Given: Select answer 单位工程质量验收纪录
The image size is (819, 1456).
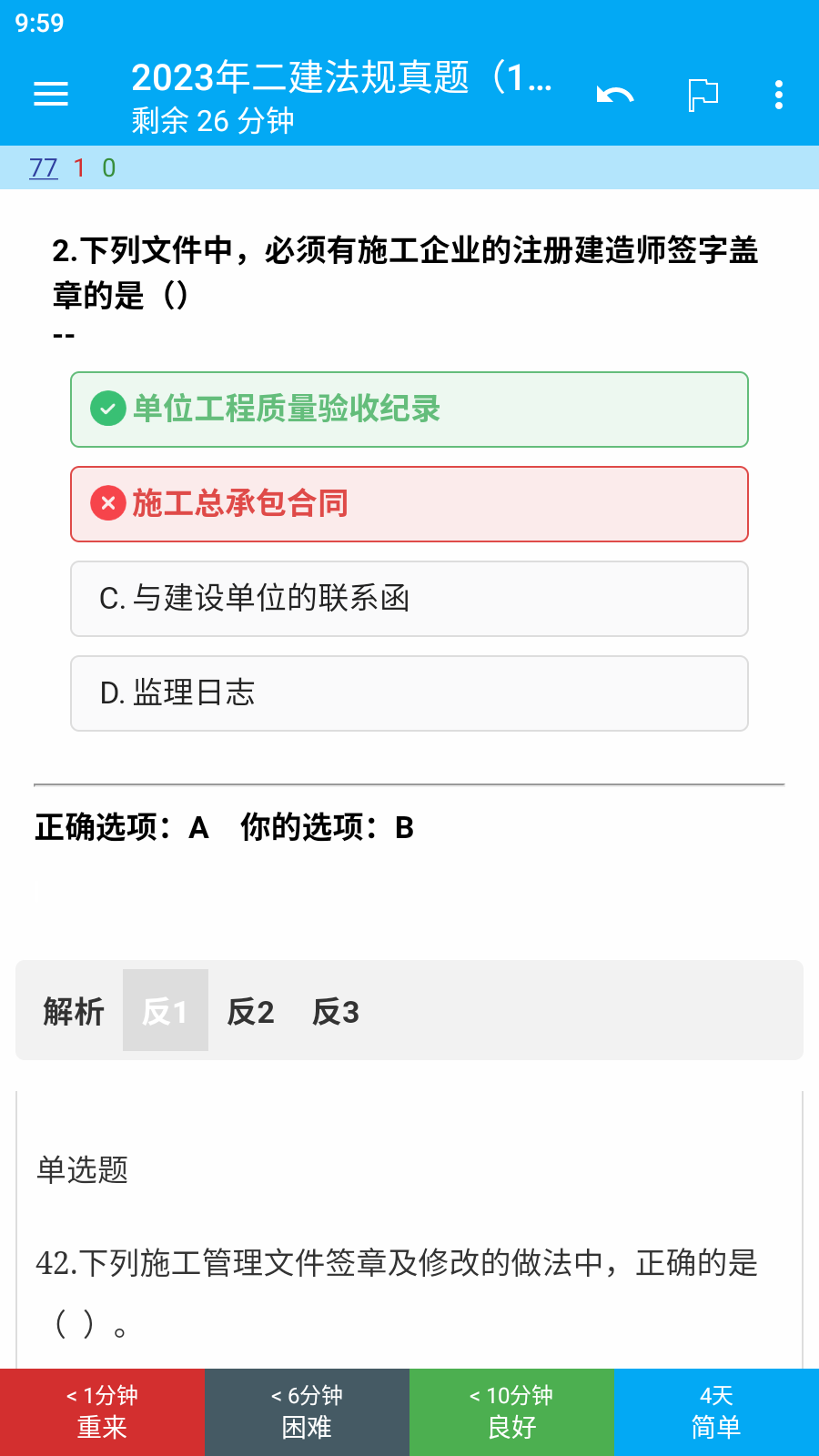Looking at the screenshot, I should pos(409,409).
